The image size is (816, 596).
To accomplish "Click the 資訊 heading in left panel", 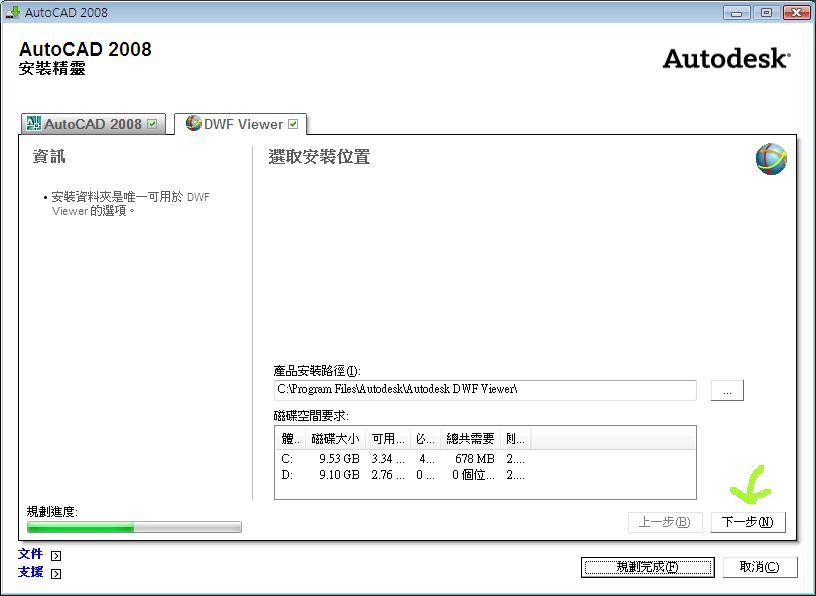I will (x=49, y=156).
